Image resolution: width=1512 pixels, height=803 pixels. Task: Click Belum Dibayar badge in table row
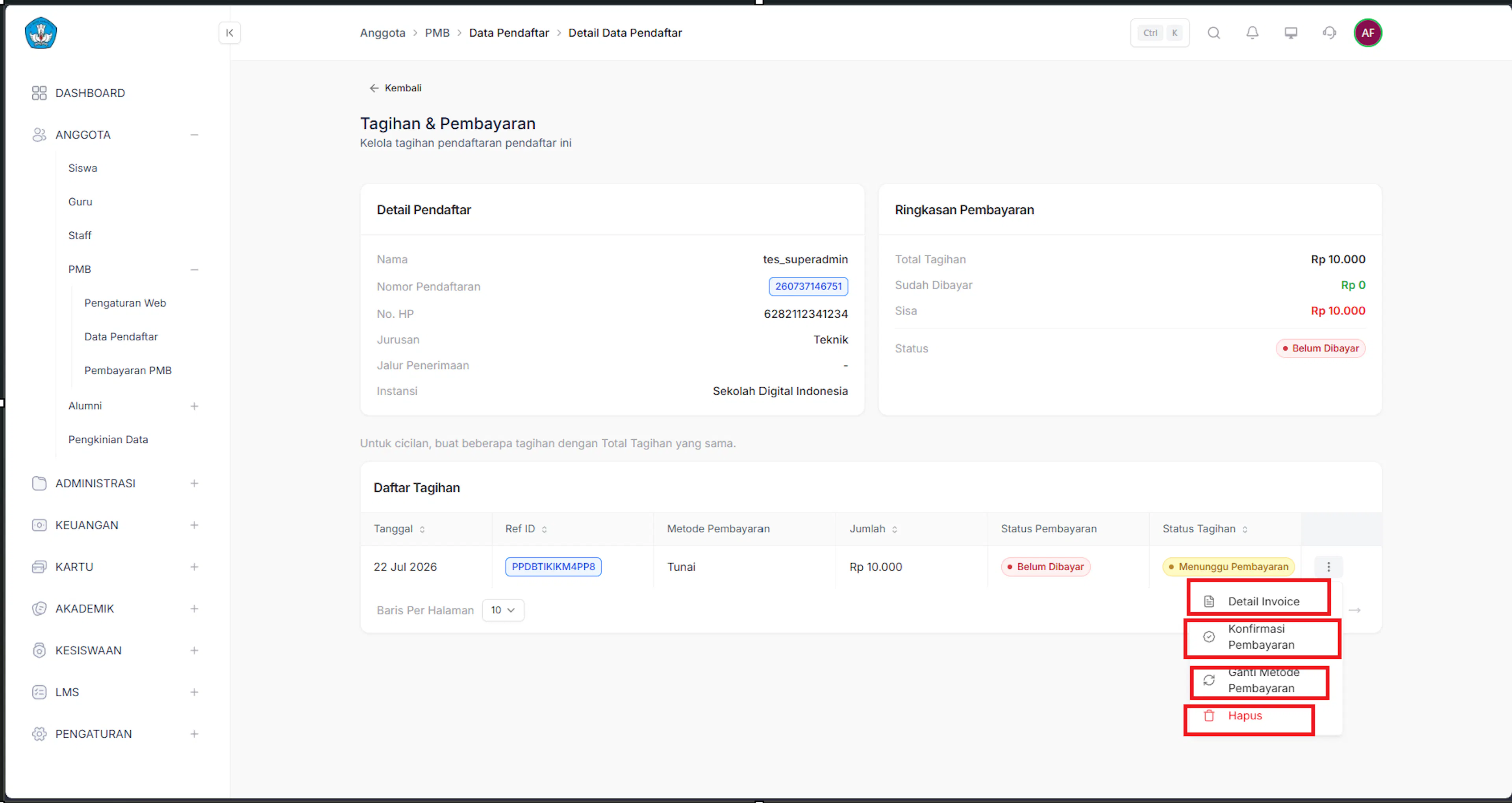[x=1045, y=566]
